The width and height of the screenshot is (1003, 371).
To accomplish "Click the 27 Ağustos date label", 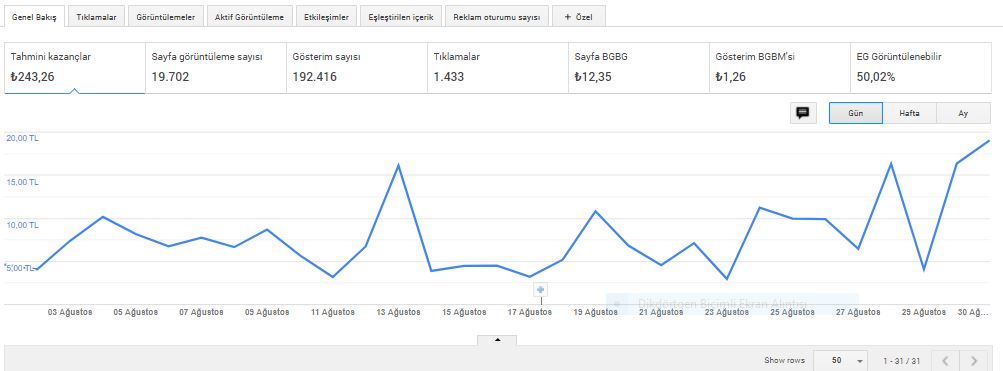I will pyautogui.click(x=858, y=312).
